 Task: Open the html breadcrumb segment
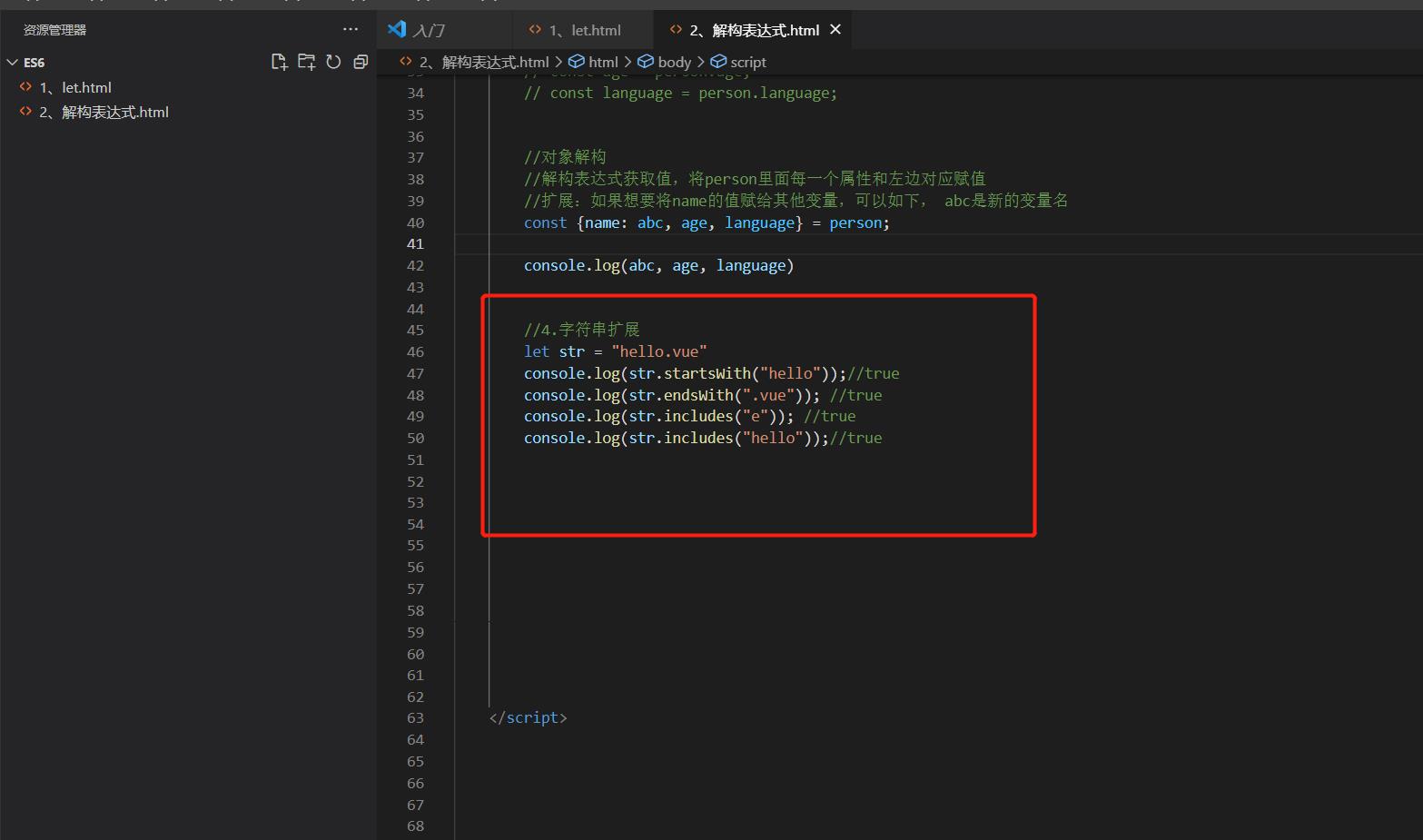tap(603, 62)
